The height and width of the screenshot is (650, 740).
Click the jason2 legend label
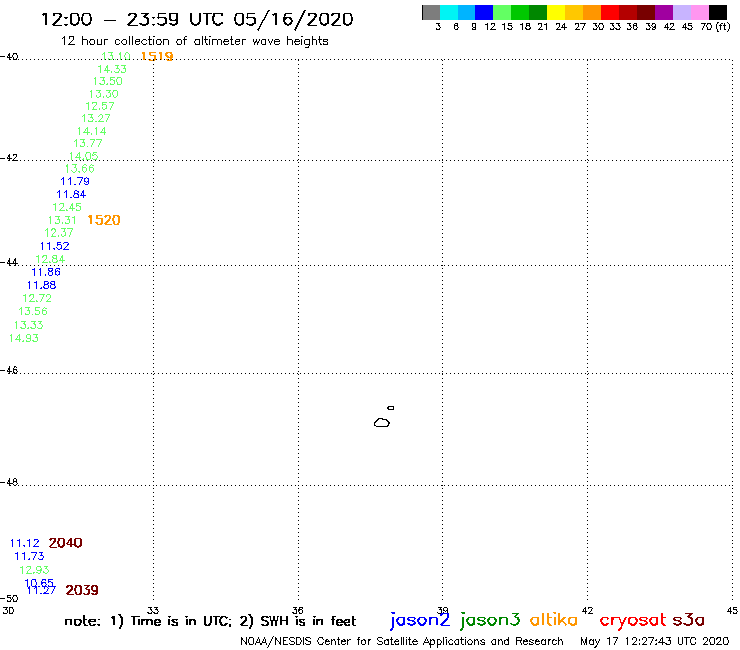[x=420, y=620]
